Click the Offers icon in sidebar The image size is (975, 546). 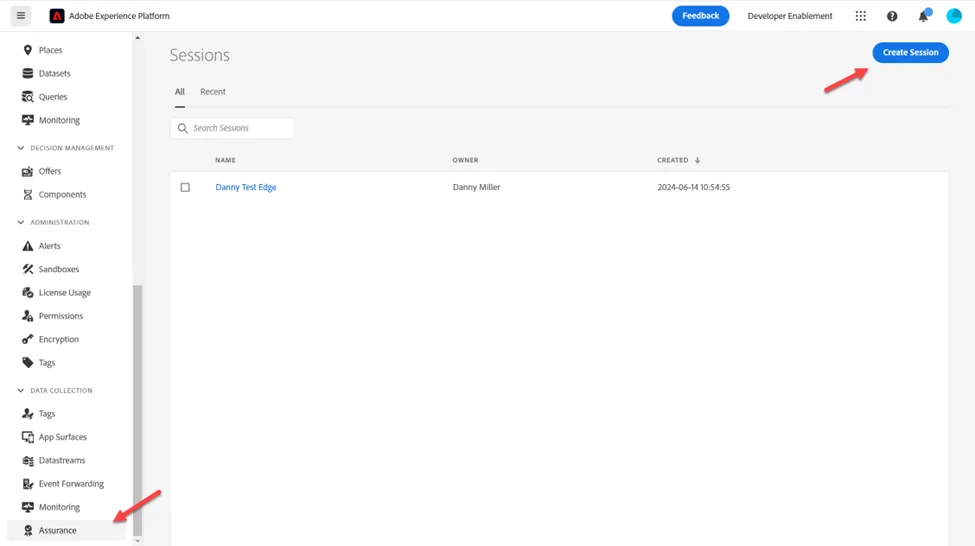pyautogui.click(x=27, y=171)
